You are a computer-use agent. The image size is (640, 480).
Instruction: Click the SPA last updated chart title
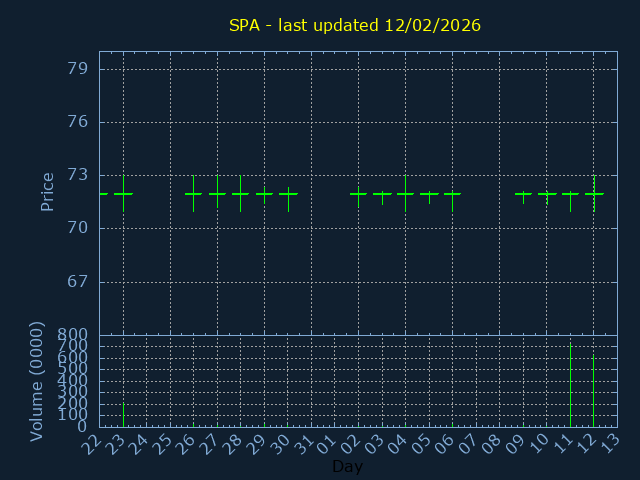pyautogui.click(x=354, y=25)
